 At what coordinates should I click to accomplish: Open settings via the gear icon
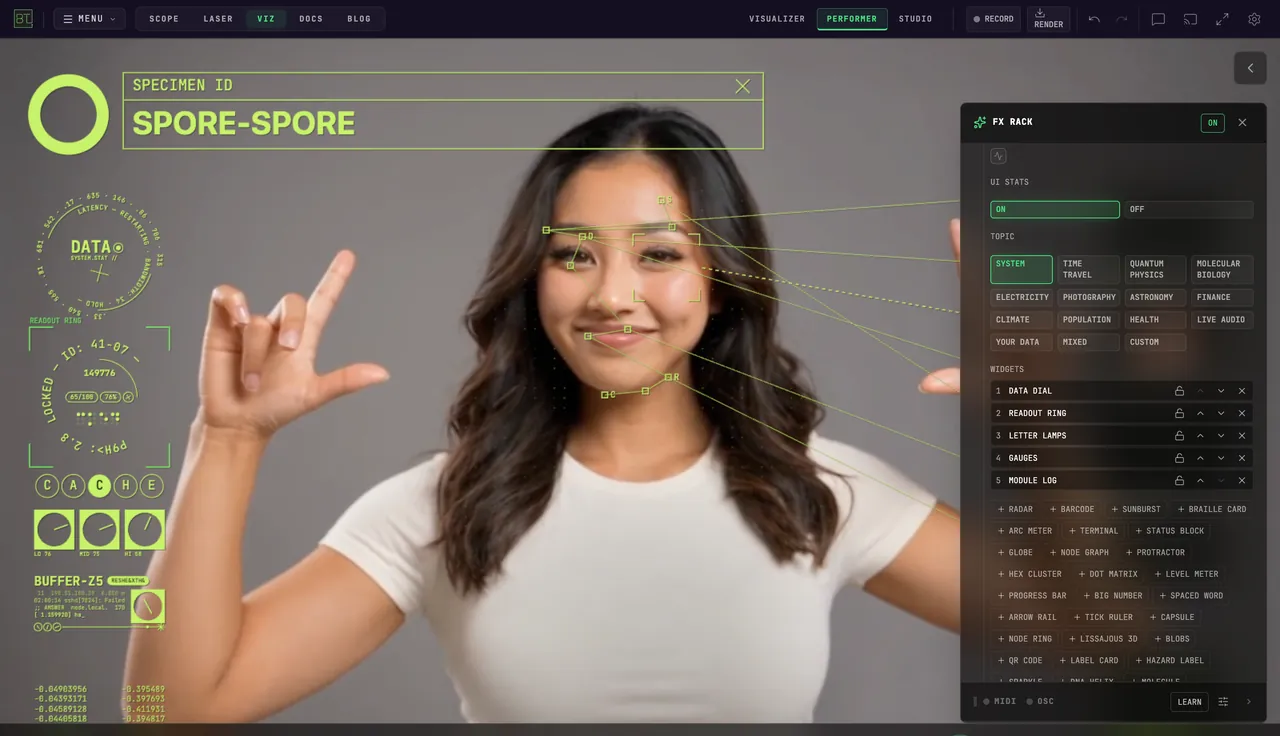click(1254, 19)
